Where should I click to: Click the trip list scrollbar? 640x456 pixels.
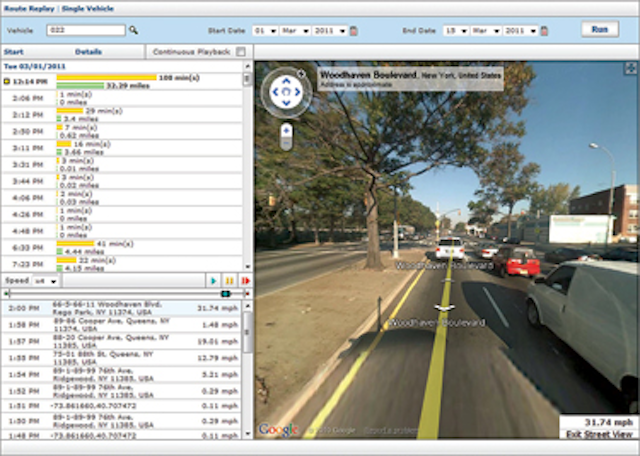click(x=247, y=79)
